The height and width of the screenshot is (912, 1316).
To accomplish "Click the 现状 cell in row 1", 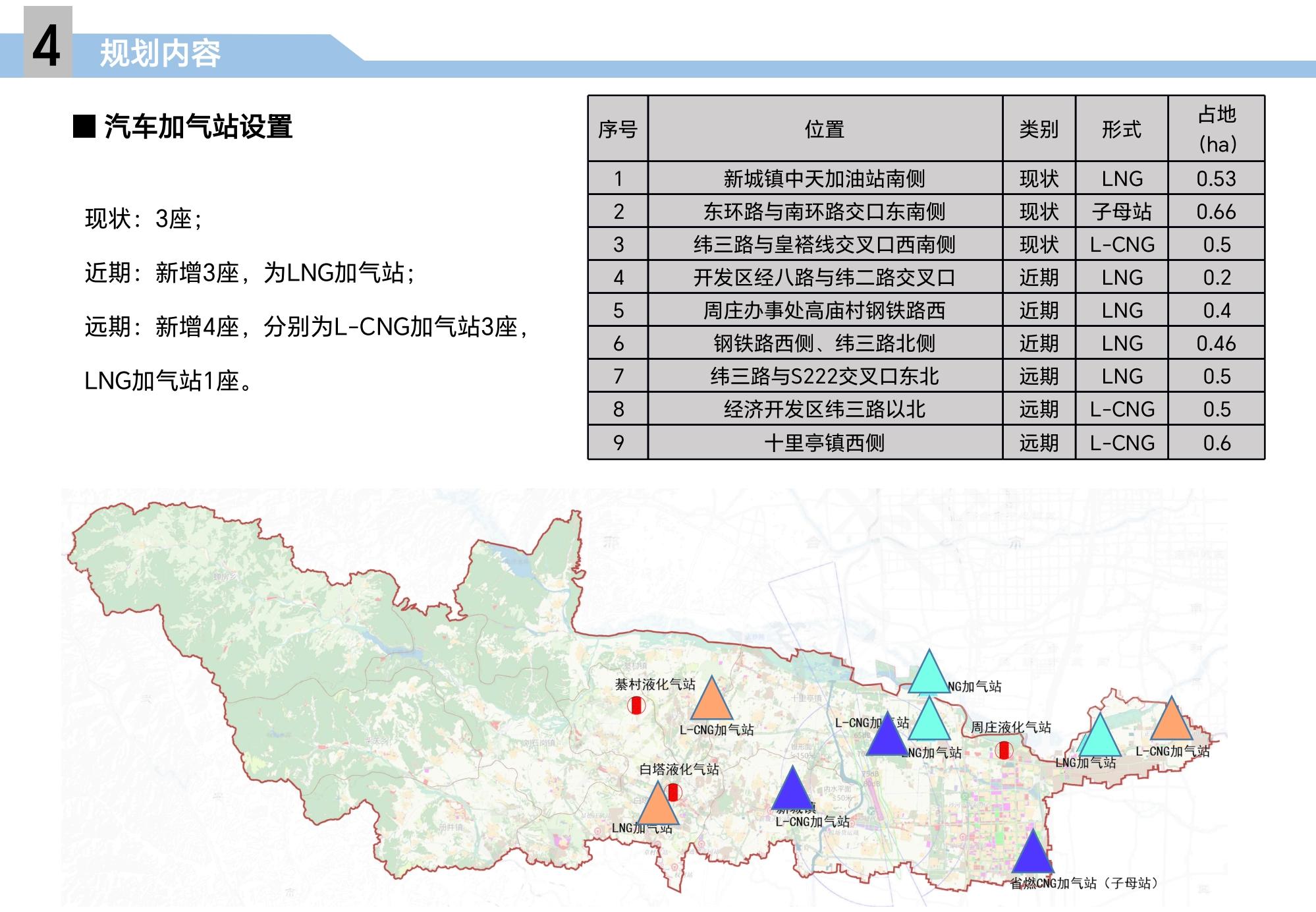I will (1039, 179).
